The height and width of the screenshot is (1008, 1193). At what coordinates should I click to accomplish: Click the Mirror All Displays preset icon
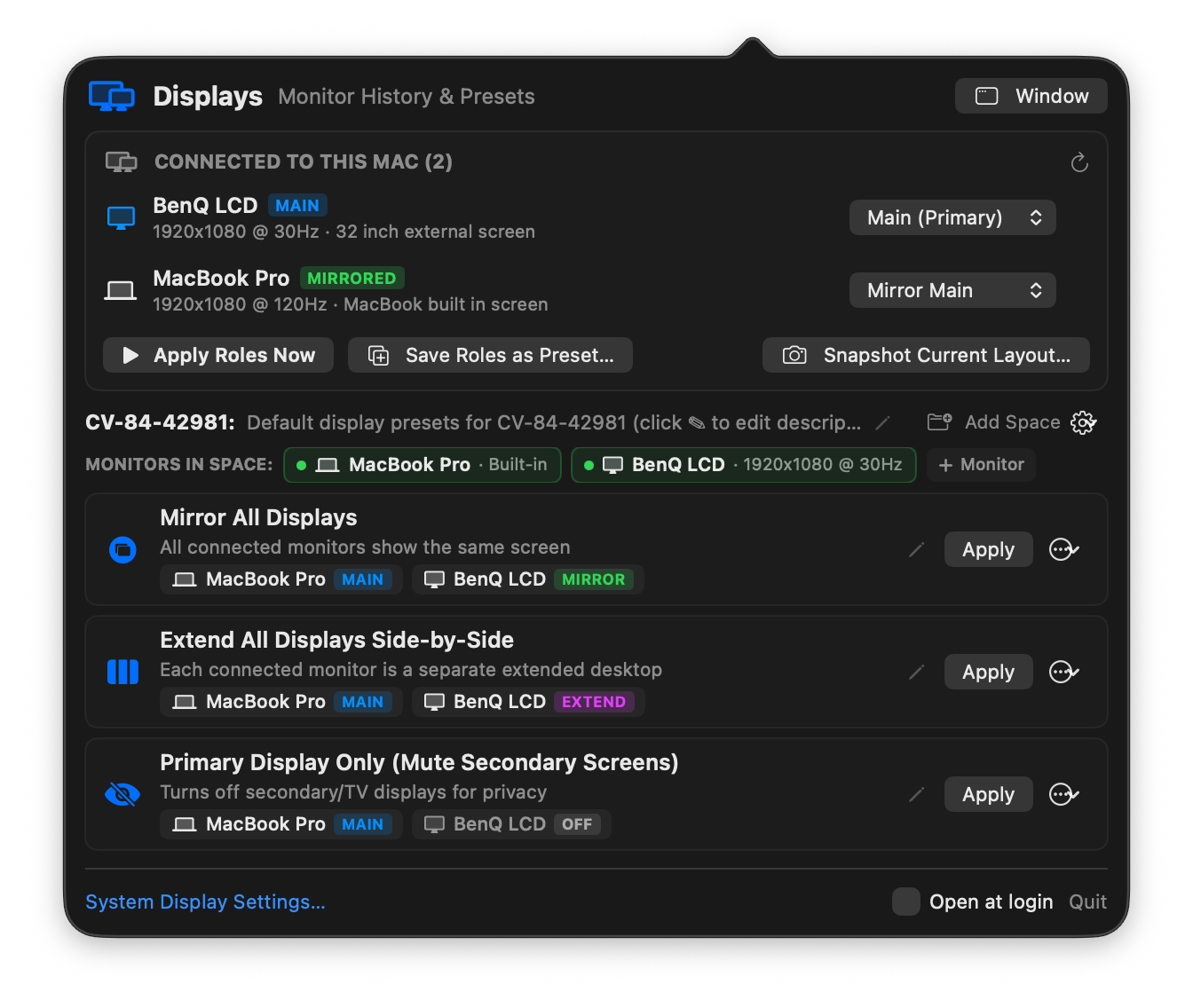[x=122, y=550]
